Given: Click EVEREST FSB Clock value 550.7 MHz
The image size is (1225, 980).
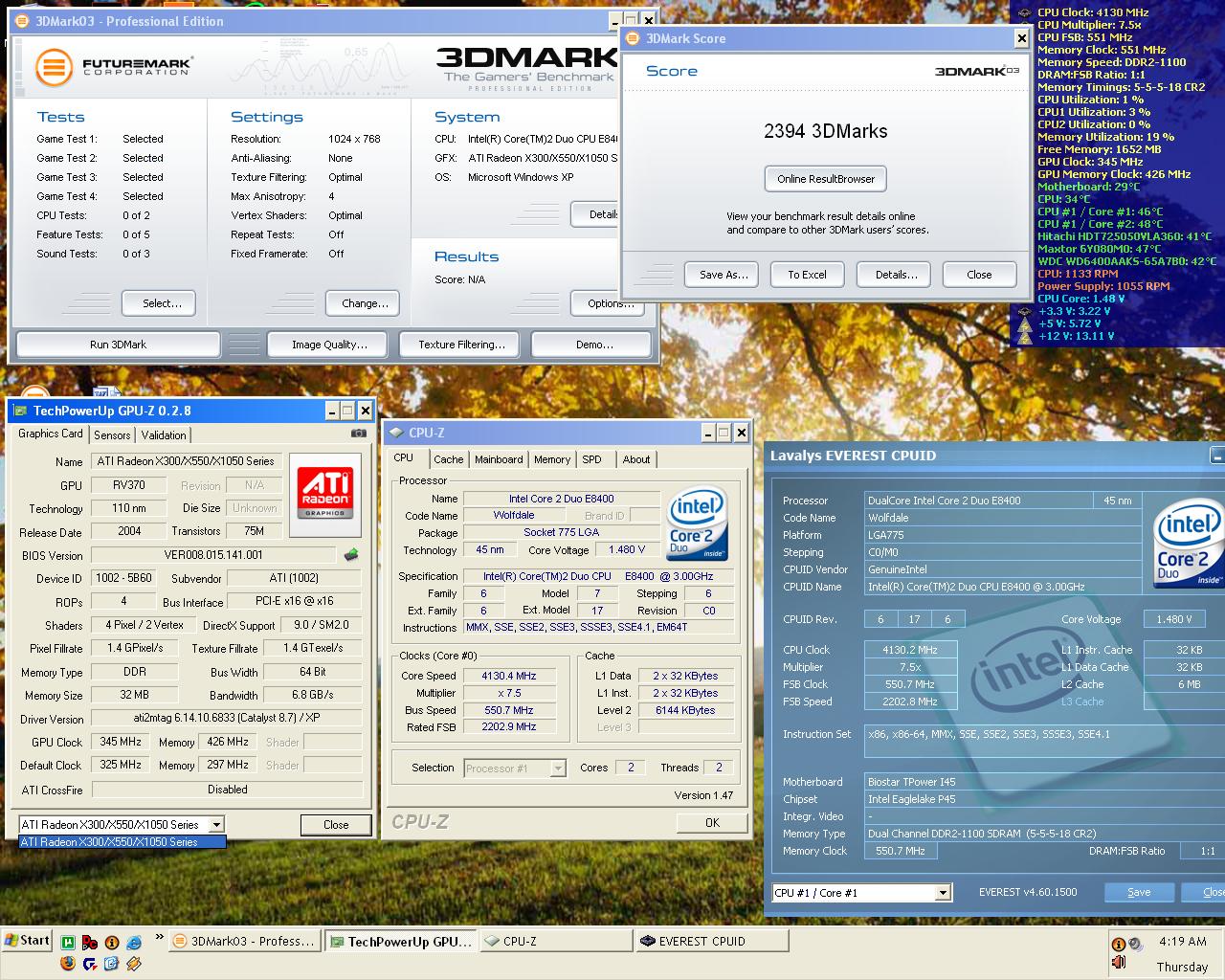Looking at the screenshot, I should point(909,684).
